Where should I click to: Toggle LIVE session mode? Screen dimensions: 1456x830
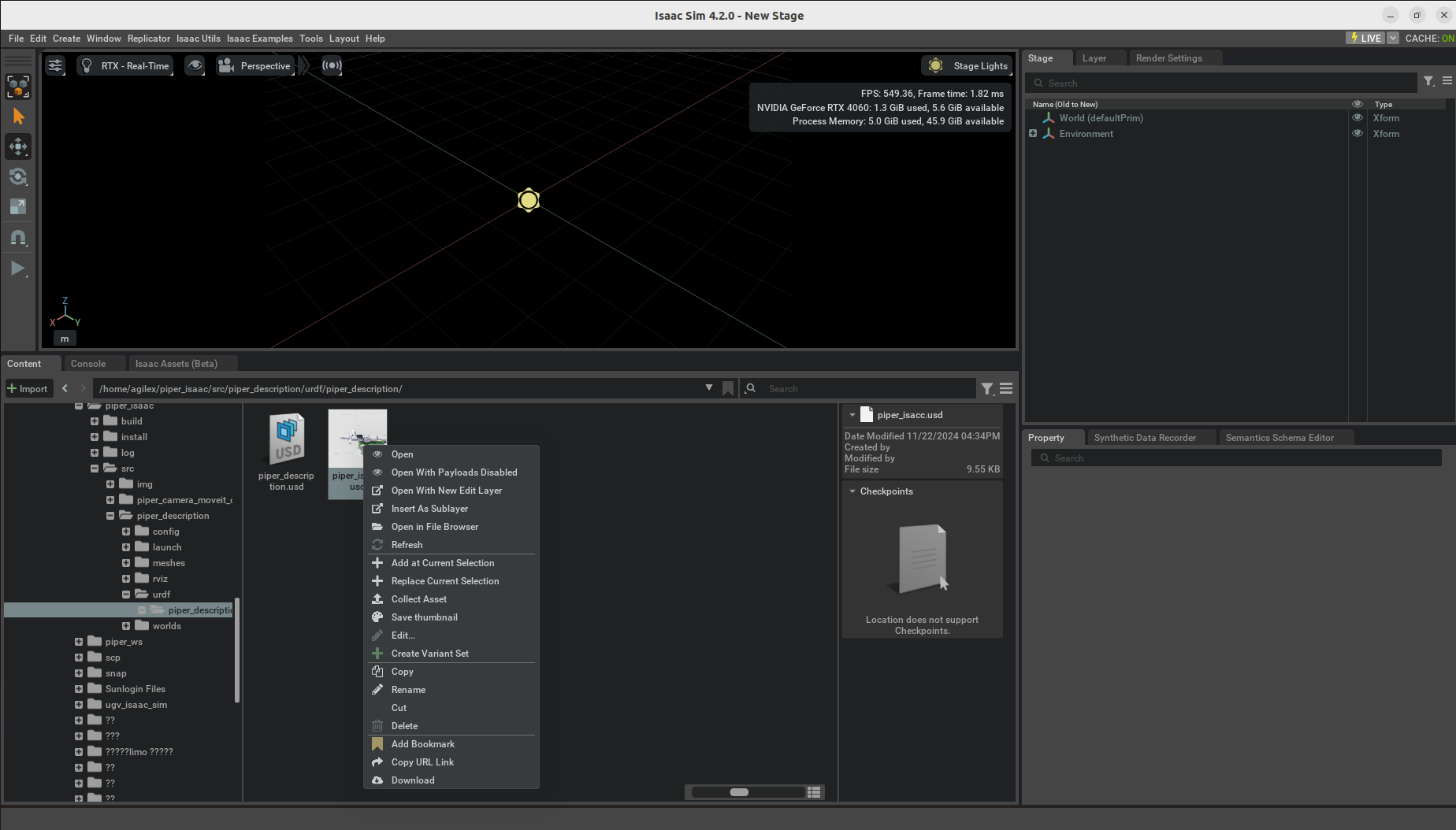1365,38
